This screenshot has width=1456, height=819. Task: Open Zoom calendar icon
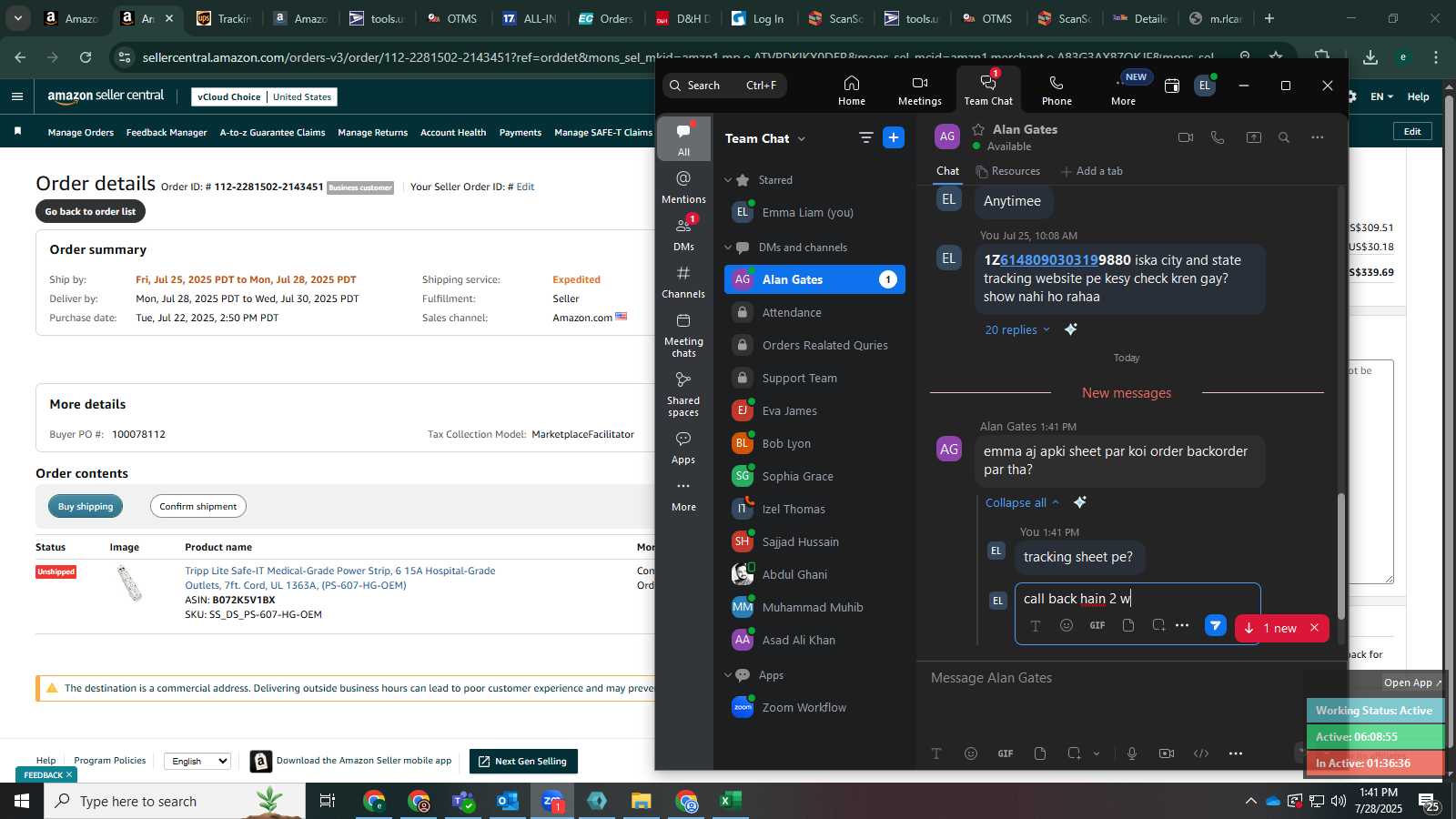pos(1172,86)
